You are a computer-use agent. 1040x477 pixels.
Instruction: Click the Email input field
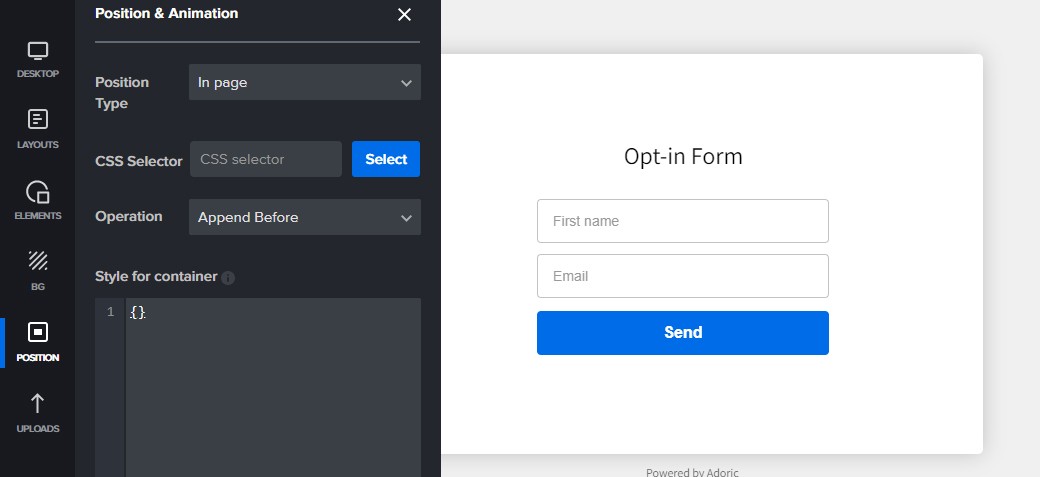point(682,276)
